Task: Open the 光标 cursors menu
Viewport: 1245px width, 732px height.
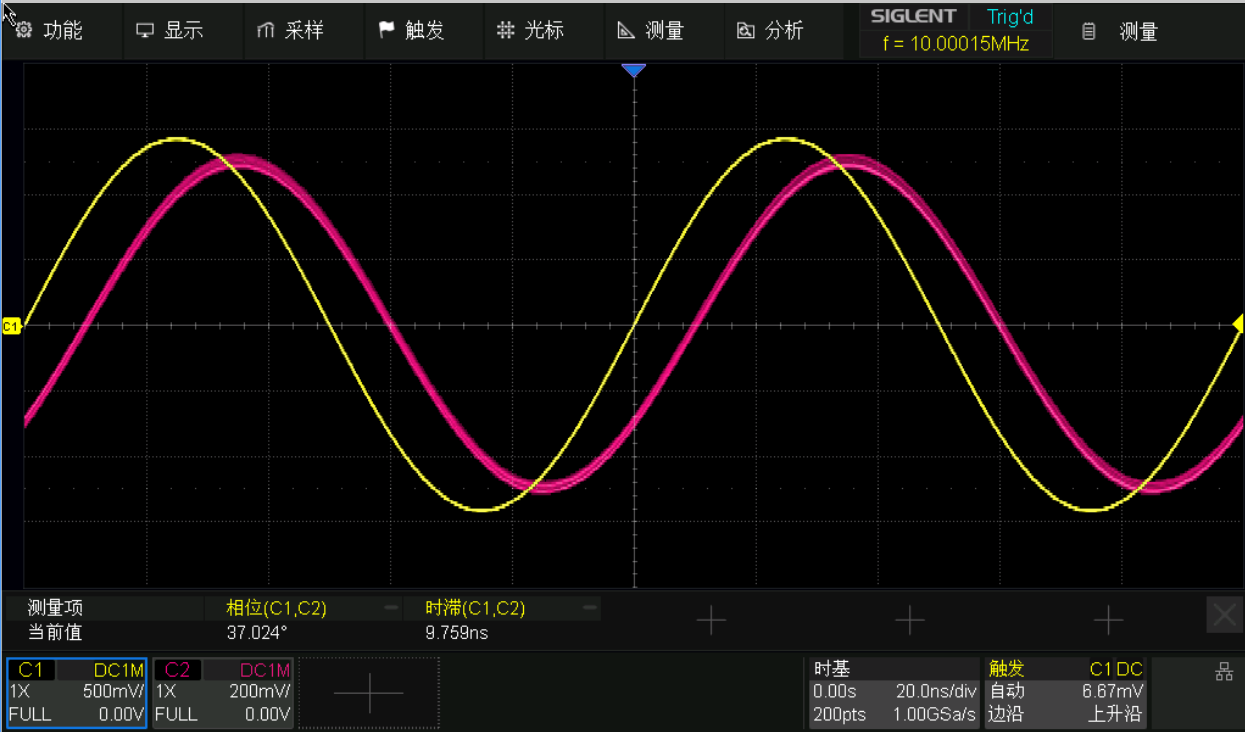Action: [531, 30]
